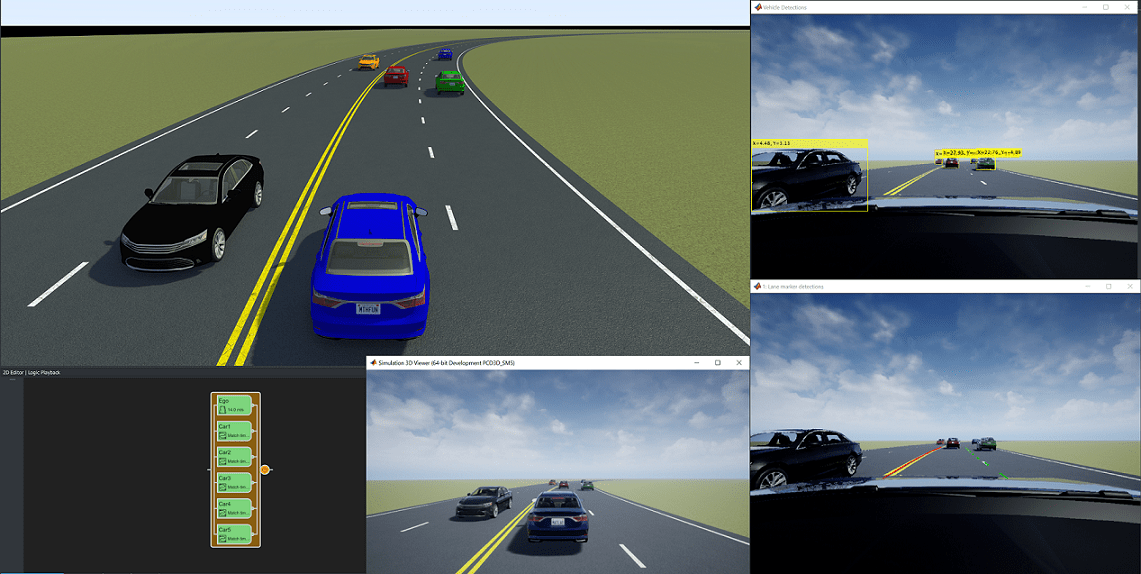
Task: Click the match-dimension icon in the Car3 node
Action: 223,487
